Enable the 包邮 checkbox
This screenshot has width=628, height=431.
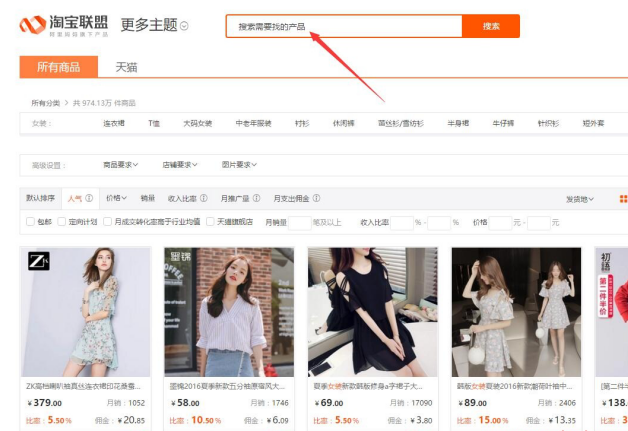tap(30, 221)
